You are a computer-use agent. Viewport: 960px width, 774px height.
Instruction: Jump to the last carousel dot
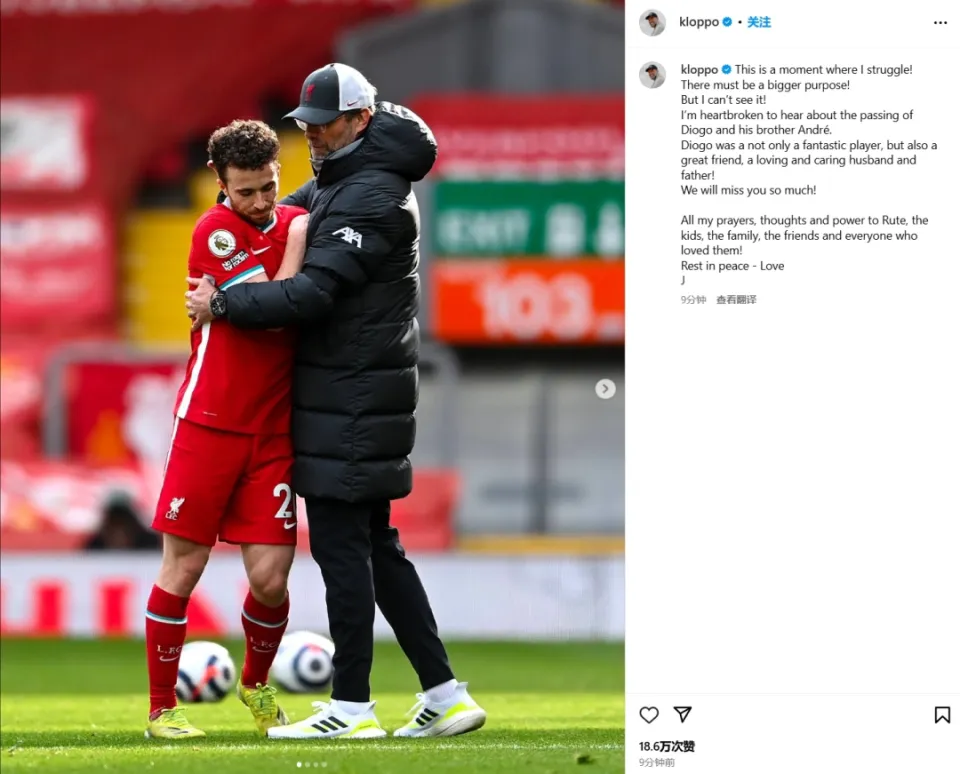[324, 764]
